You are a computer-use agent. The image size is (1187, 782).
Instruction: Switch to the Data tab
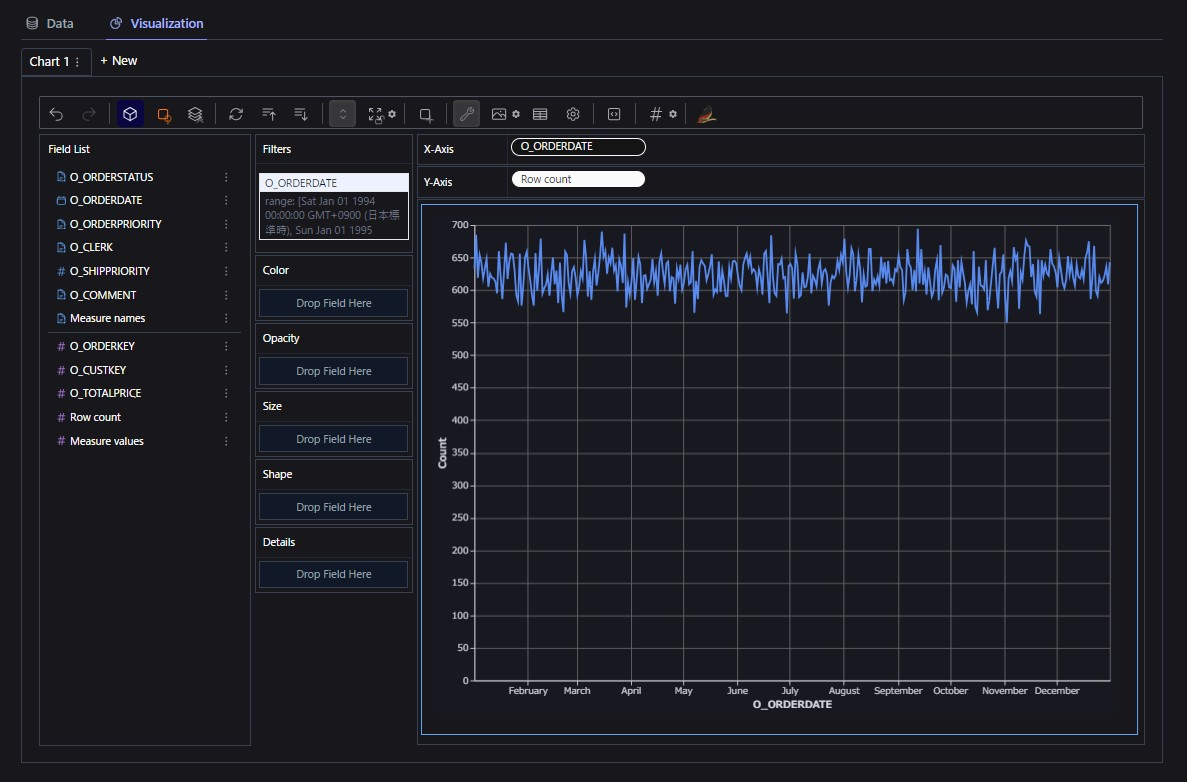tap(50, 23)
